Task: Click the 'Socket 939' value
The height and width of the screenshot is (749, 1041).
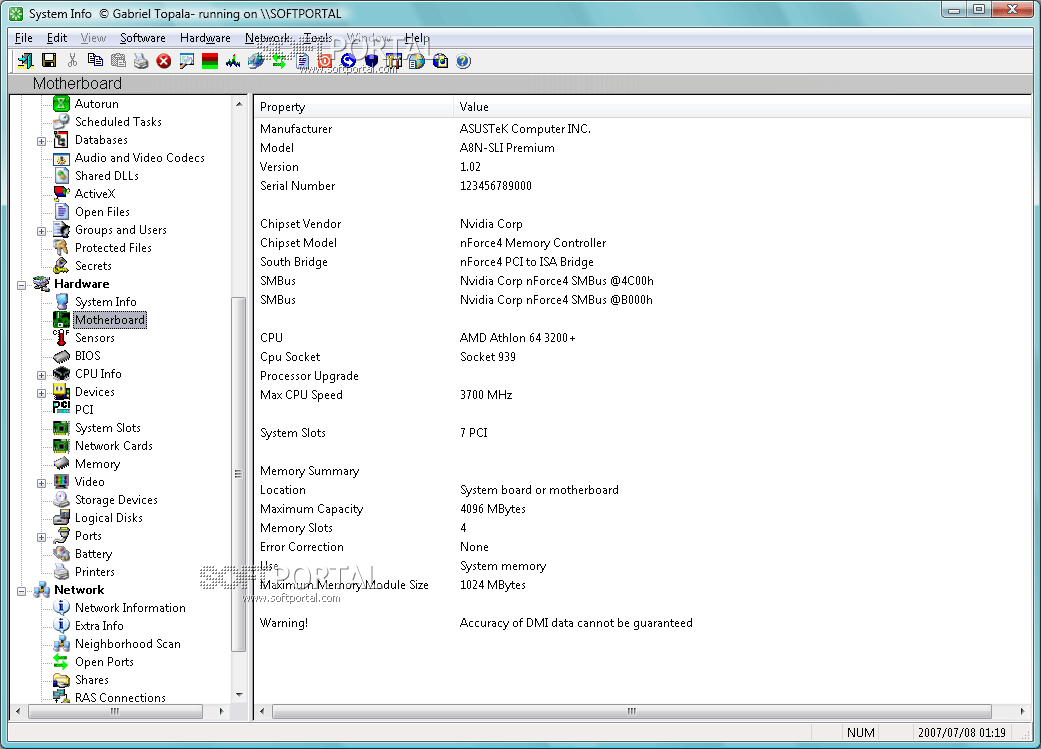Action: 488,357
